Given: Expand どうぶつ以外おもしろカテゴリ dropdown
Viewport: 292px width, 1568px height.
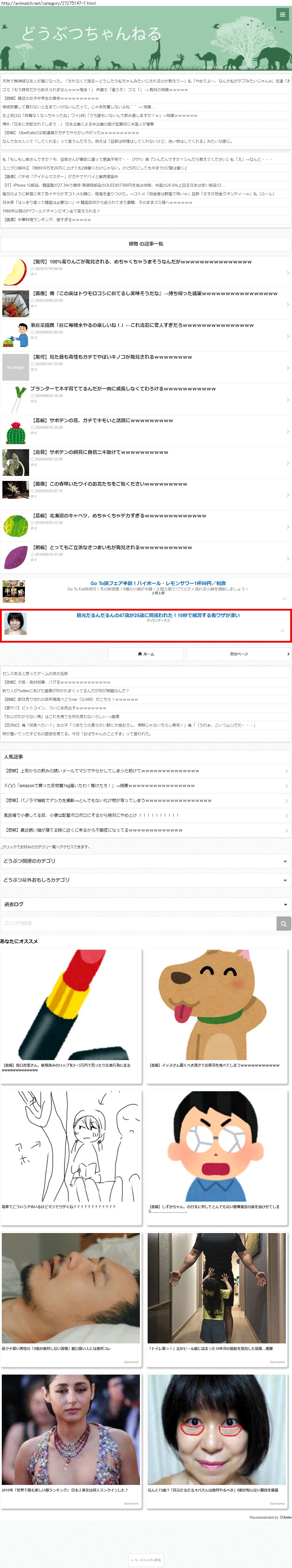Looking at the screenshot, I should (146, 880).
